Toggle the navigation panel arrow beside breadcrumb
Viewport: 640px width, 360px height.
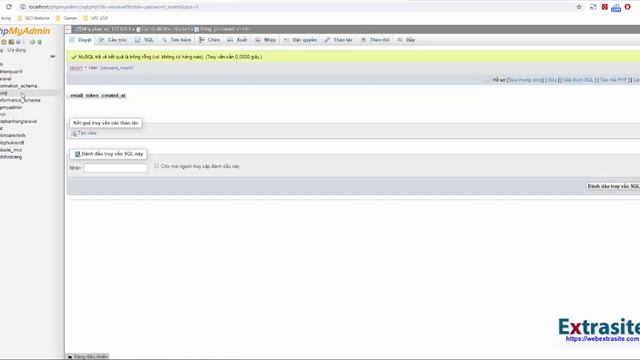pyautogui.click(x=68, y=29)
